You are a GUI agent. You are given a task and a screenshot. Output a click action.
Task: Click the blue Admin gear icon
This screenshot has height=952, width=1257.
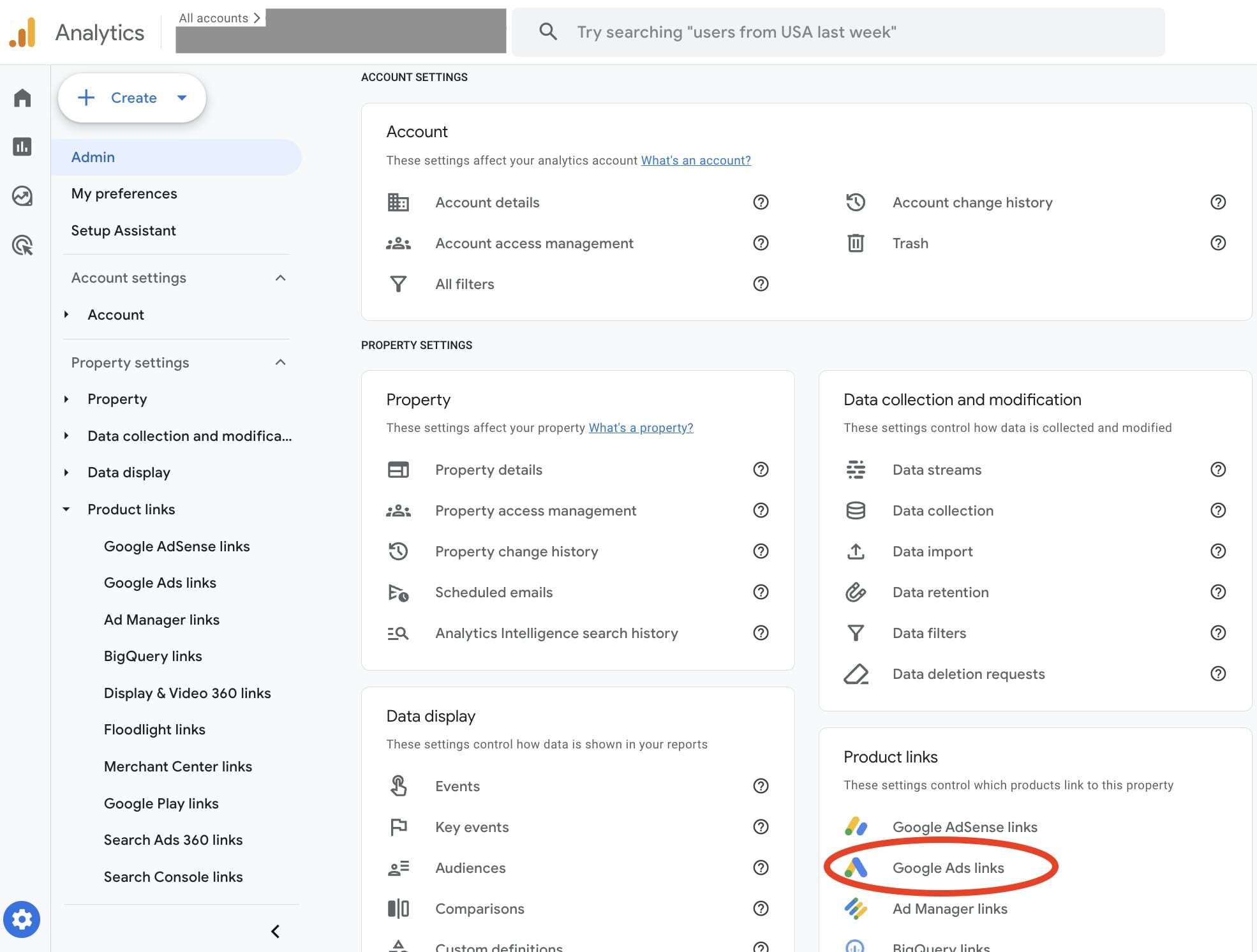click(22, 919)
